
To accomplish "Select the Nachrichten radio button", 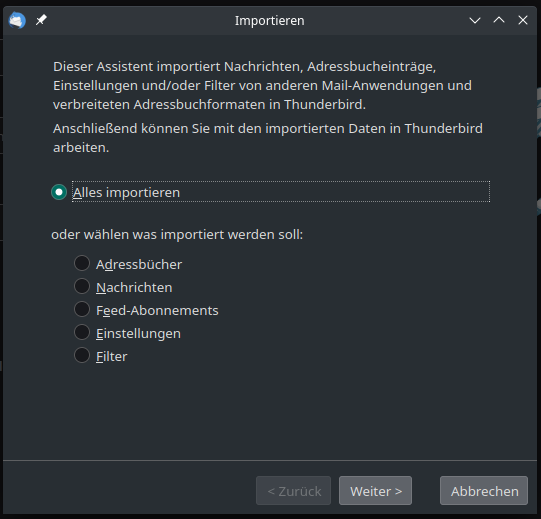I will point(82,286).
